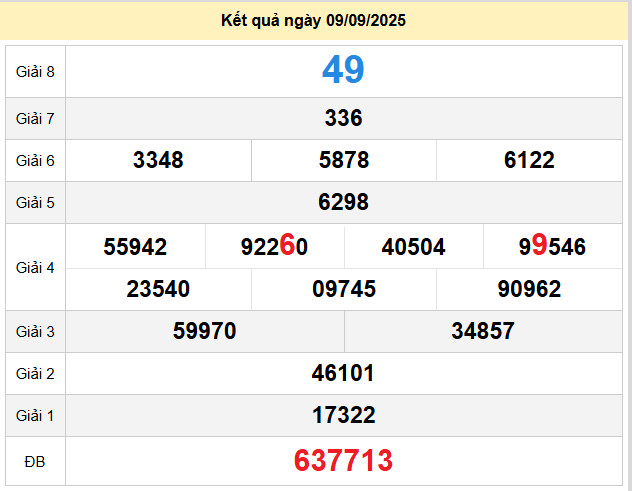Select Giải 3 number 34857

click(483, 331)
